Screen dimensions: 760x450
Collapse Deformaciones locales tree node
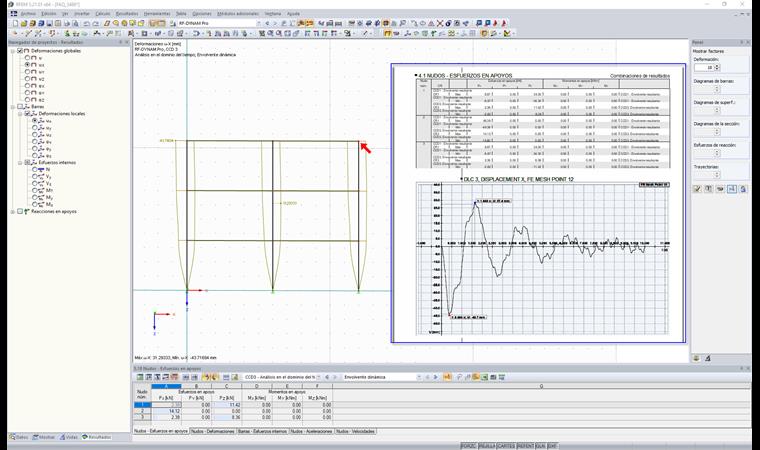20,113
